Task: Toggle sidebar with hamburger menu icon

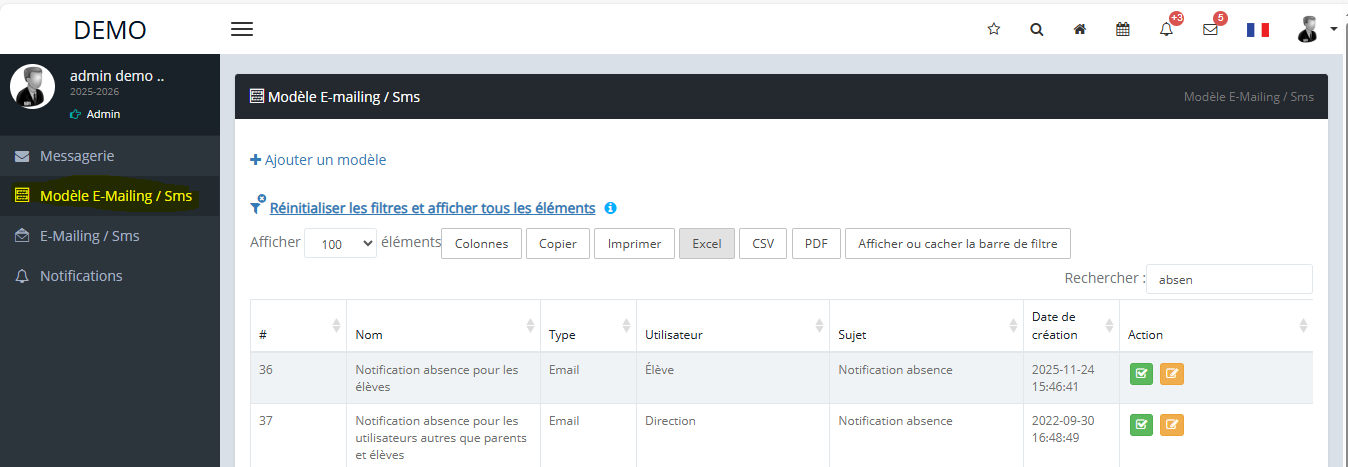Action: (242, 29)
